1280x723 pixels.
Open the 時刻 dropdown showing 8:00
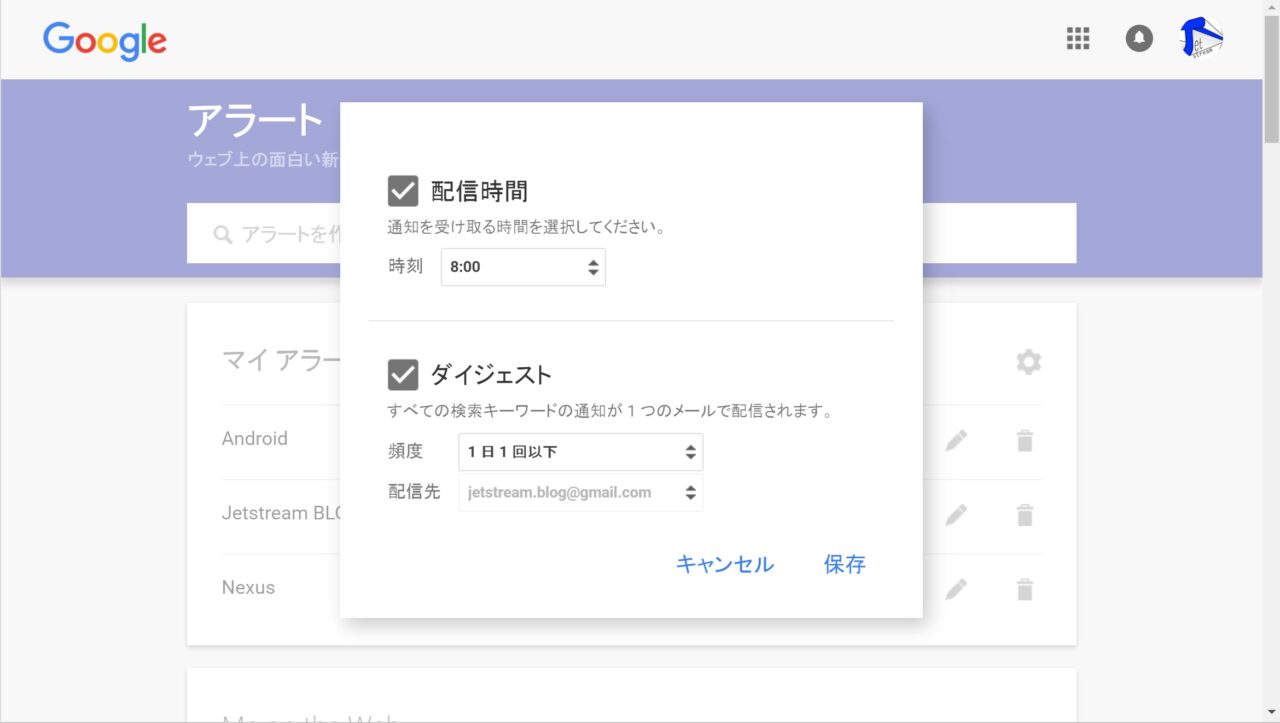523,267
